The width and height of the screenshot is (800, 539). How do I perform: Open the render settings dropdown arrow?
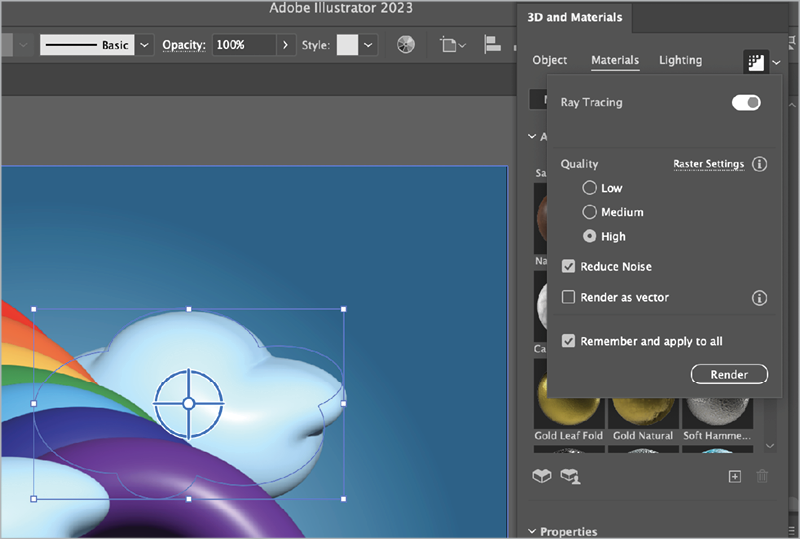pos(776,62)
